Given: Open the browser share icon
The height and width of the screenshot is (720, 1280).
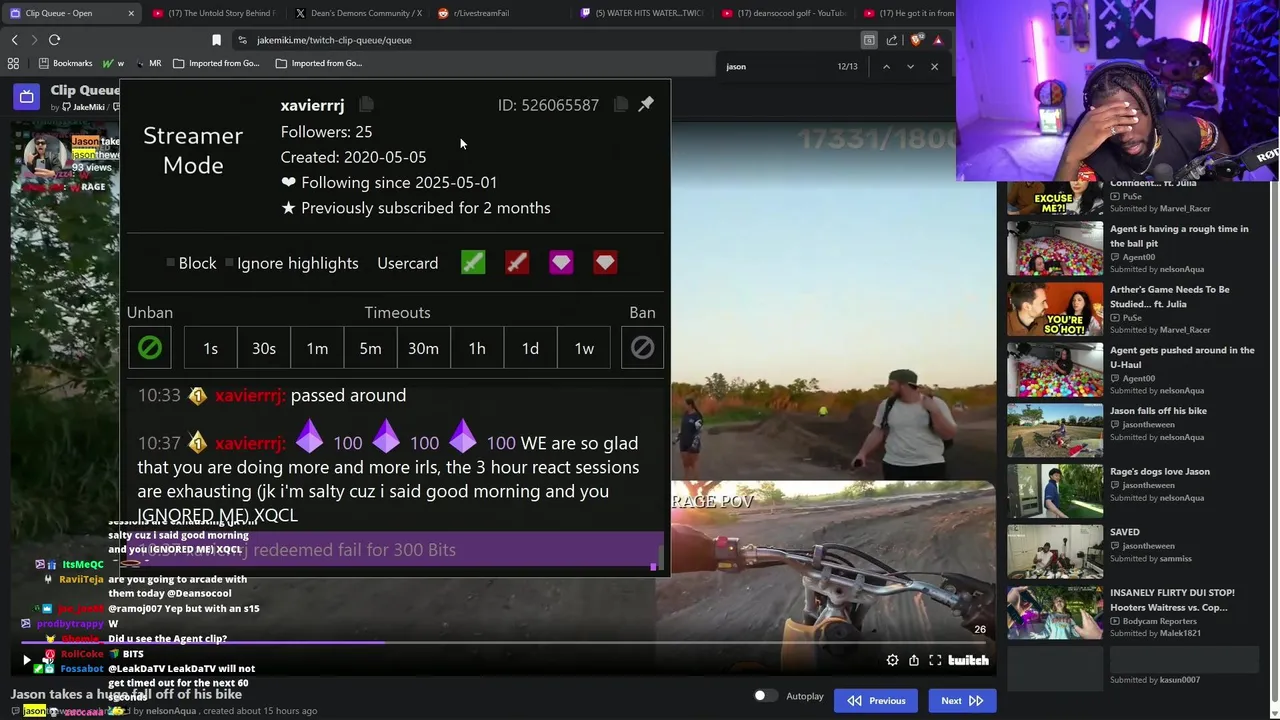Looking at the screenshot, I should click(892, 40).
